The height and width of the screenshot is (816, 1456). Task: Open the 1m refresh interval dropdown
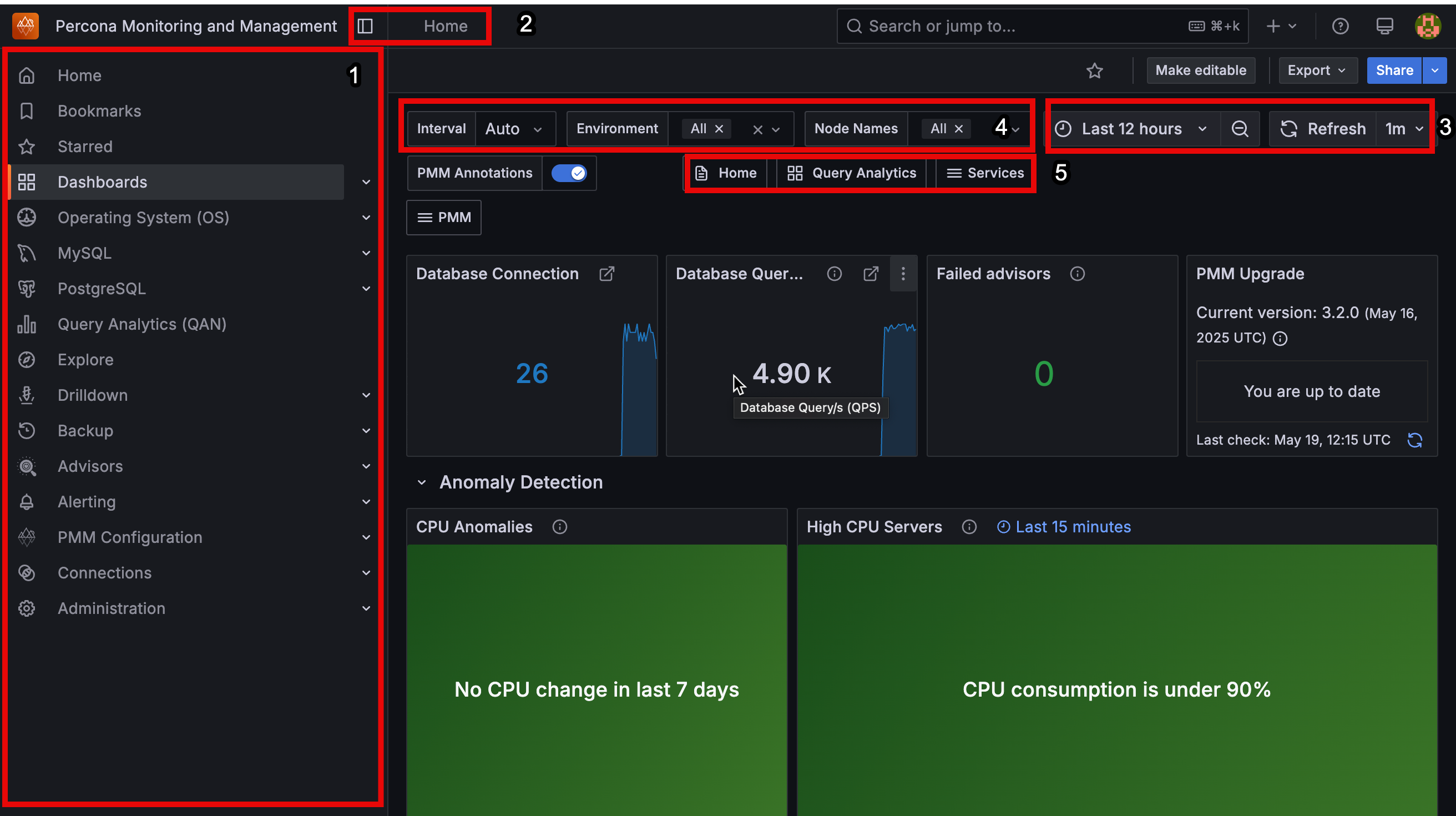[1403, 129]
